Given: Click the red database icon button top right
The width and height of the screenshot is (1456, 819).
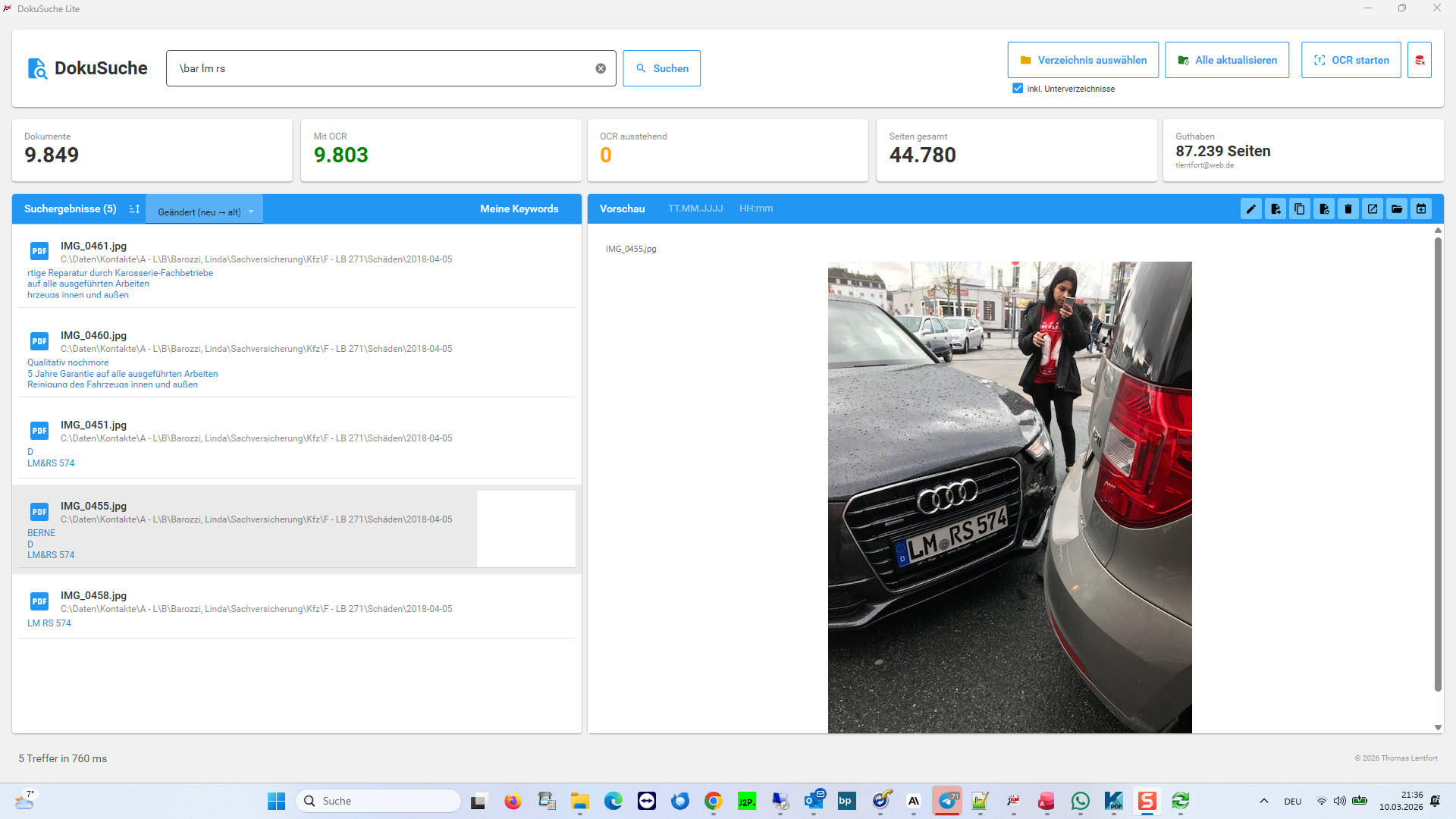Looking at the screenshot, I should [1420, 60].
